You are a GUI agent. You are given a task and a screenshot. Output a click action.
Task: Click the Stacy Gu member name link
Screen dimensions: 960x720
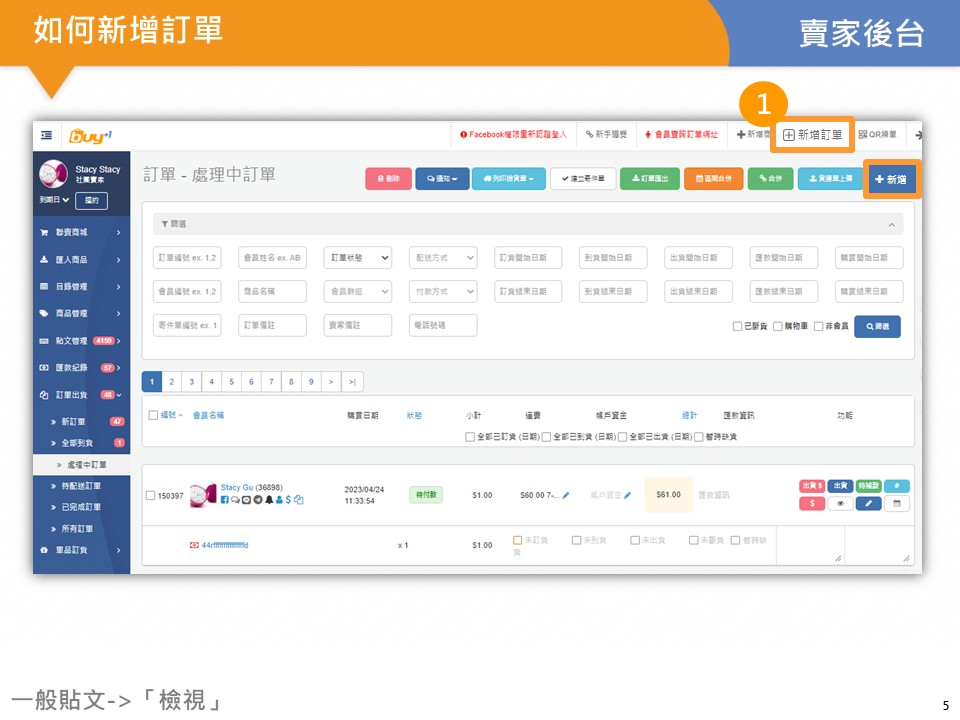coord(236,486)
